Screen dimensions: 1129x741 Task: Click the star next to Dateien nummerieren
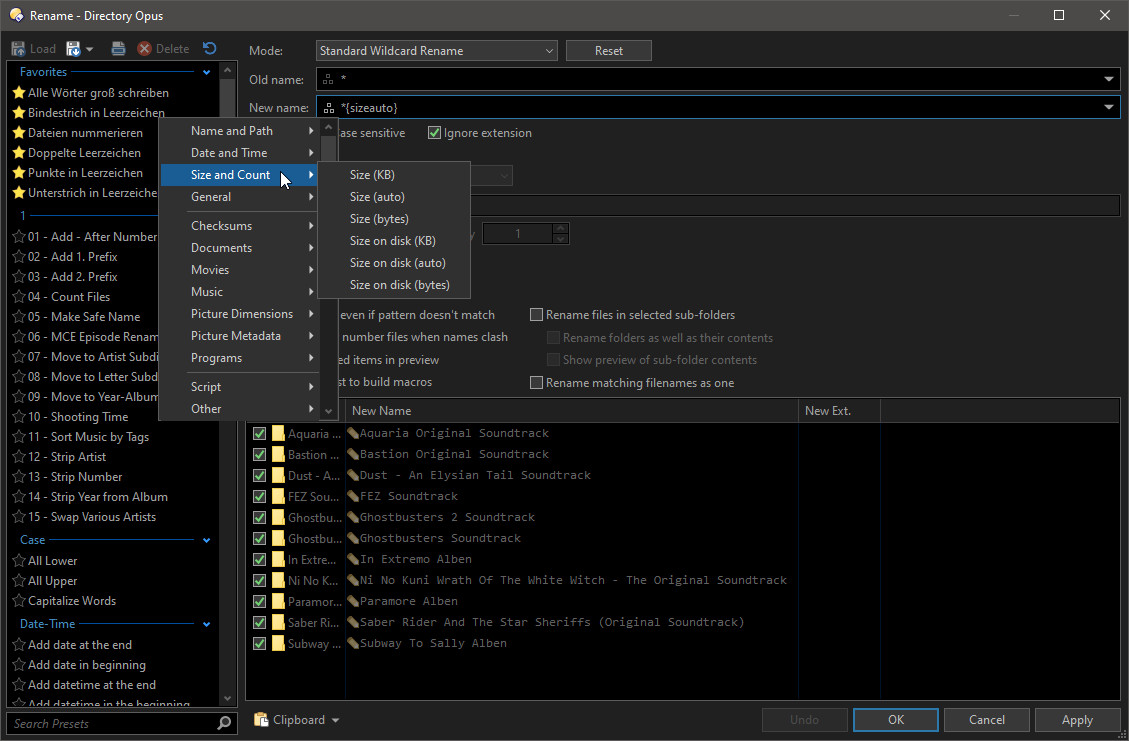point(19,133)
